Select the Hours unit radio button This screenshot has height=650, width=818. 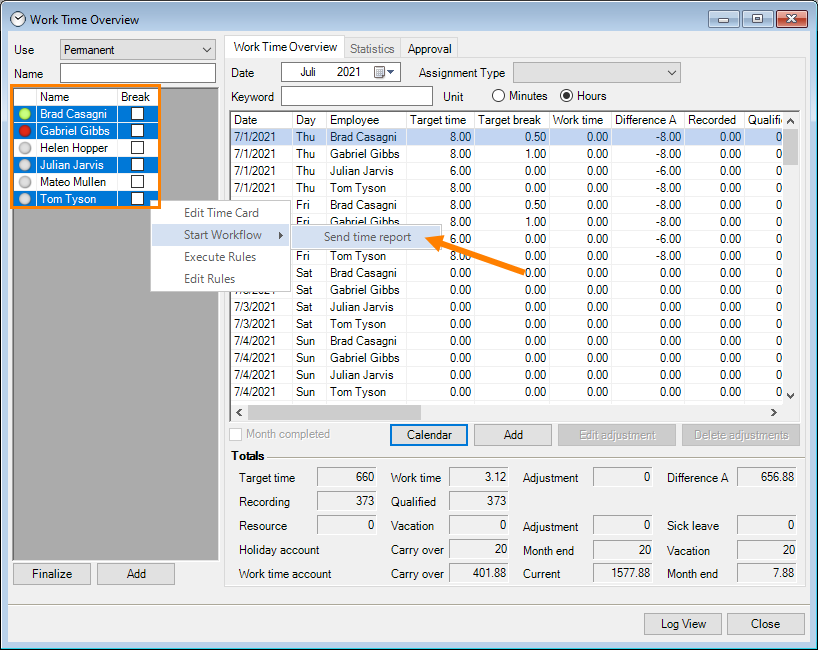click(x=567, y=96)
